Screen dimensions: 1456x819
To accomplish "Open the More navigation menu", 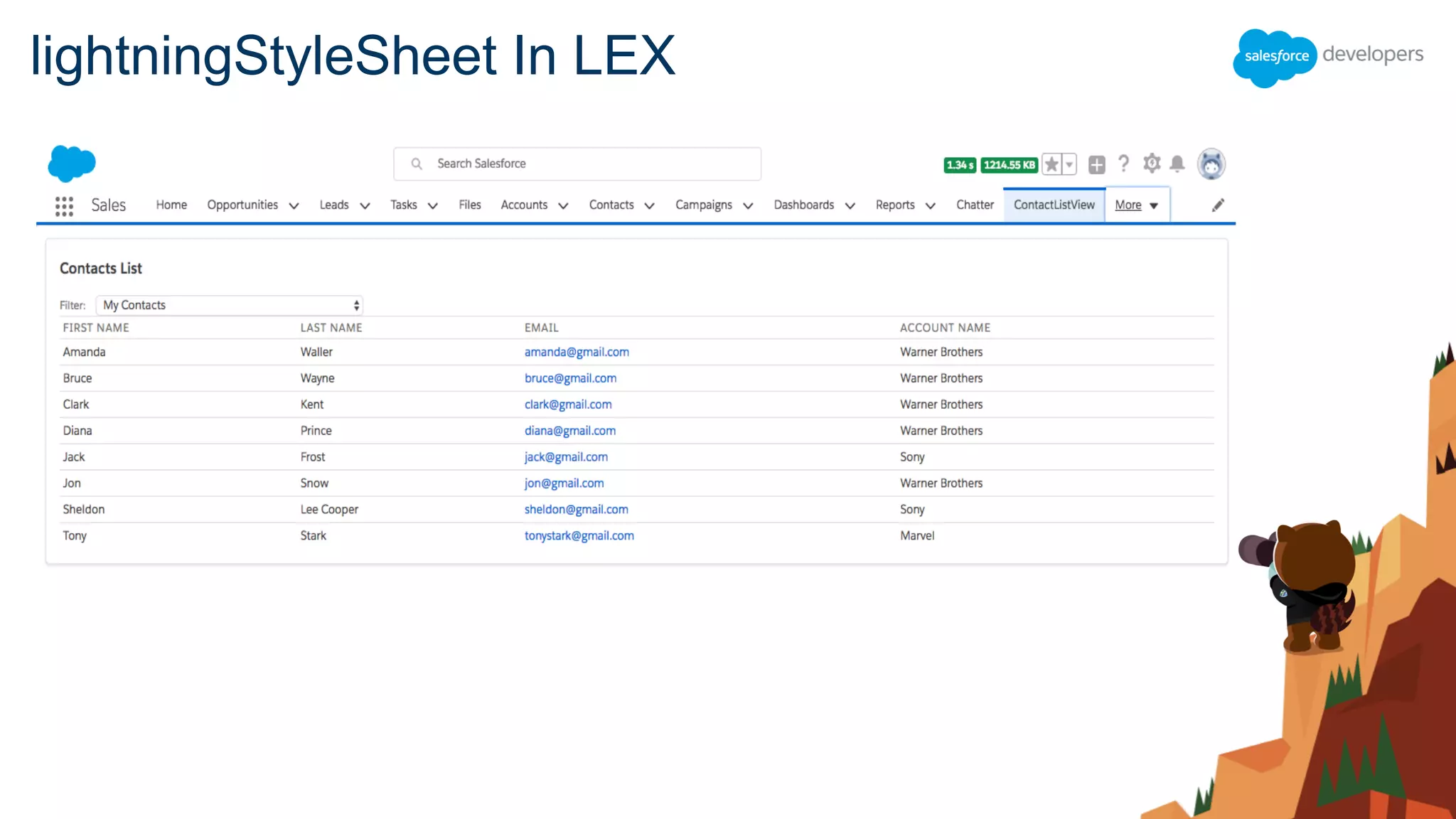I will click(x=1137, y=205).
